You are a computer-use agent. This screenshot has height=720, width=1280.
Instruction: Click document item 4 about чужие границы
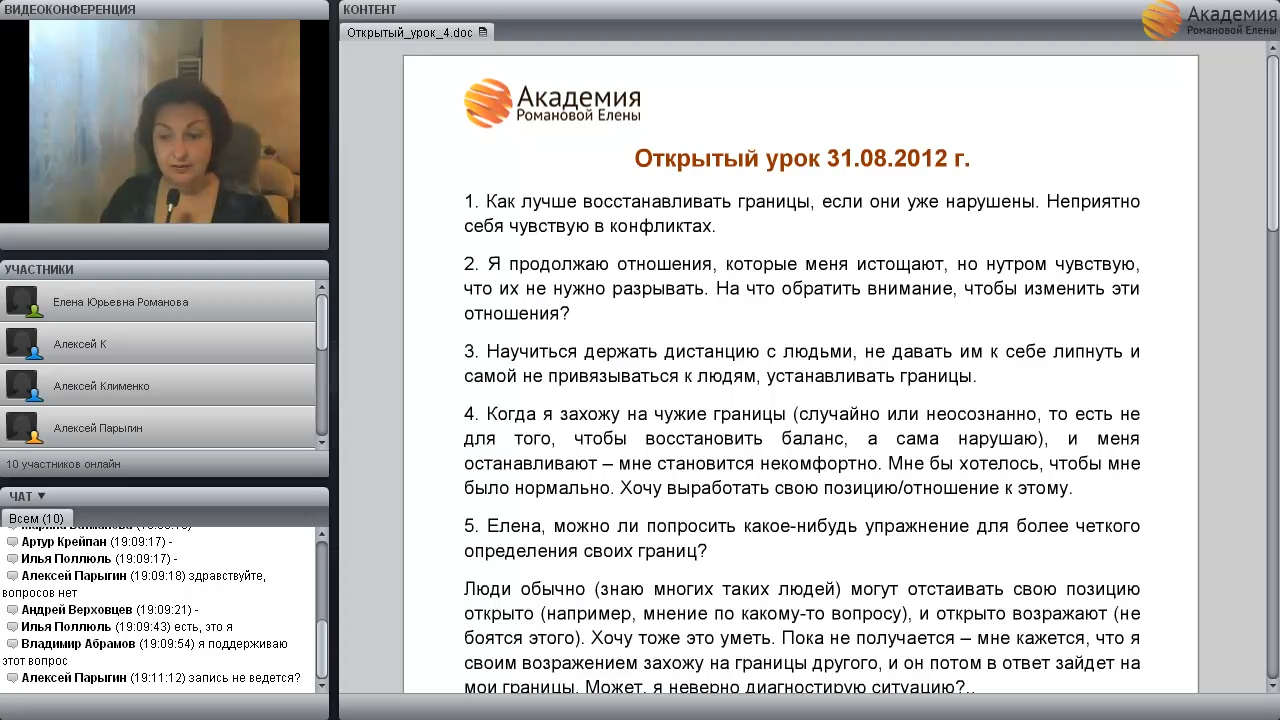[x=802, y=451]
